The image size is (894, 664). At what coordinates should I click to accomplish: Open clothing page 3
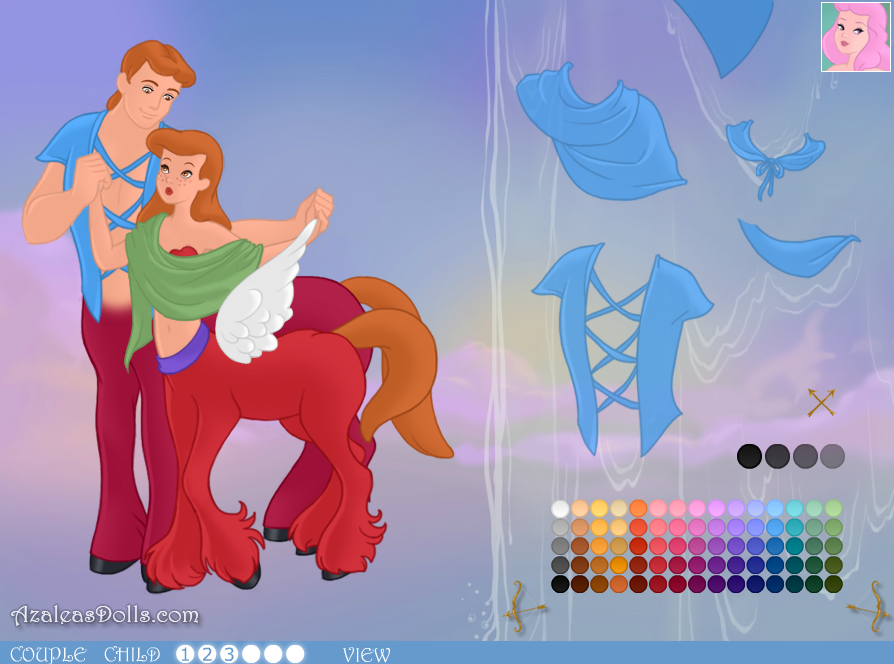tap(229, 654)
